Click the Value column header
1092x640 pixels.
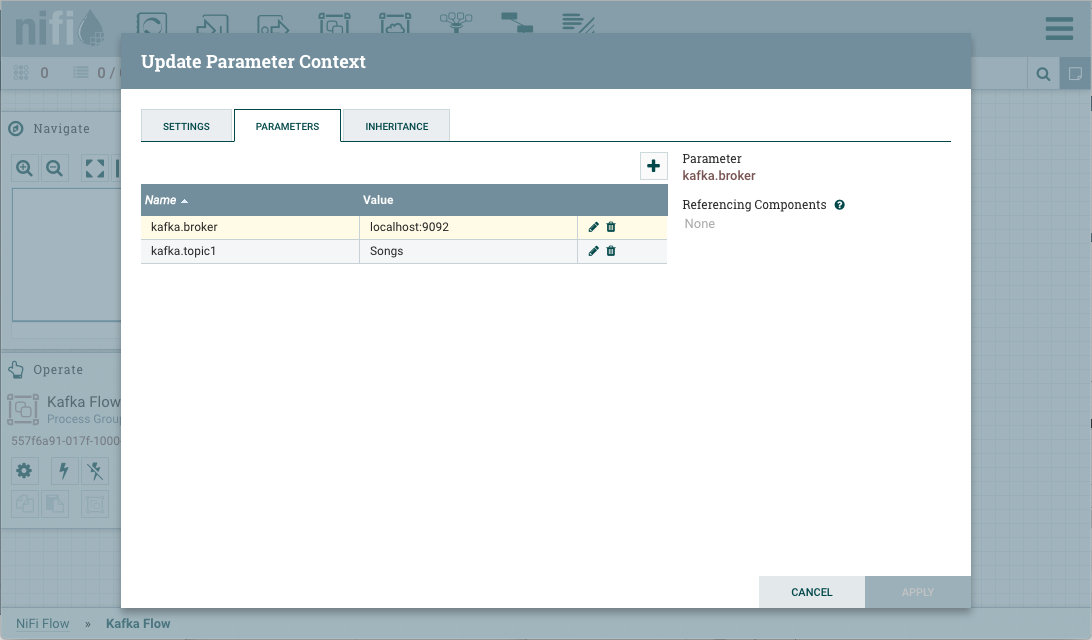click(378, 200)
